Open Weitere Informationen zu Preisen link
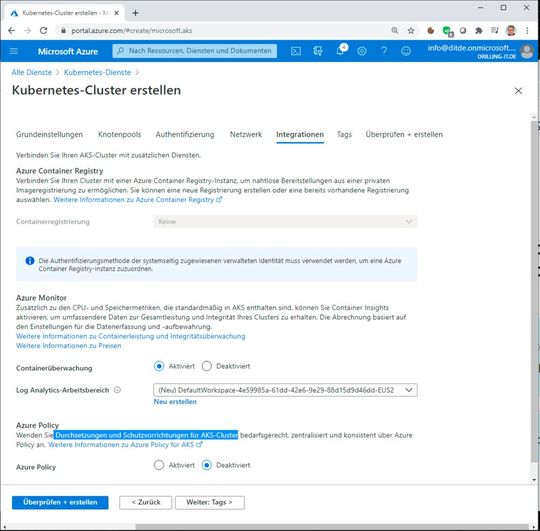 pos(69,346)
